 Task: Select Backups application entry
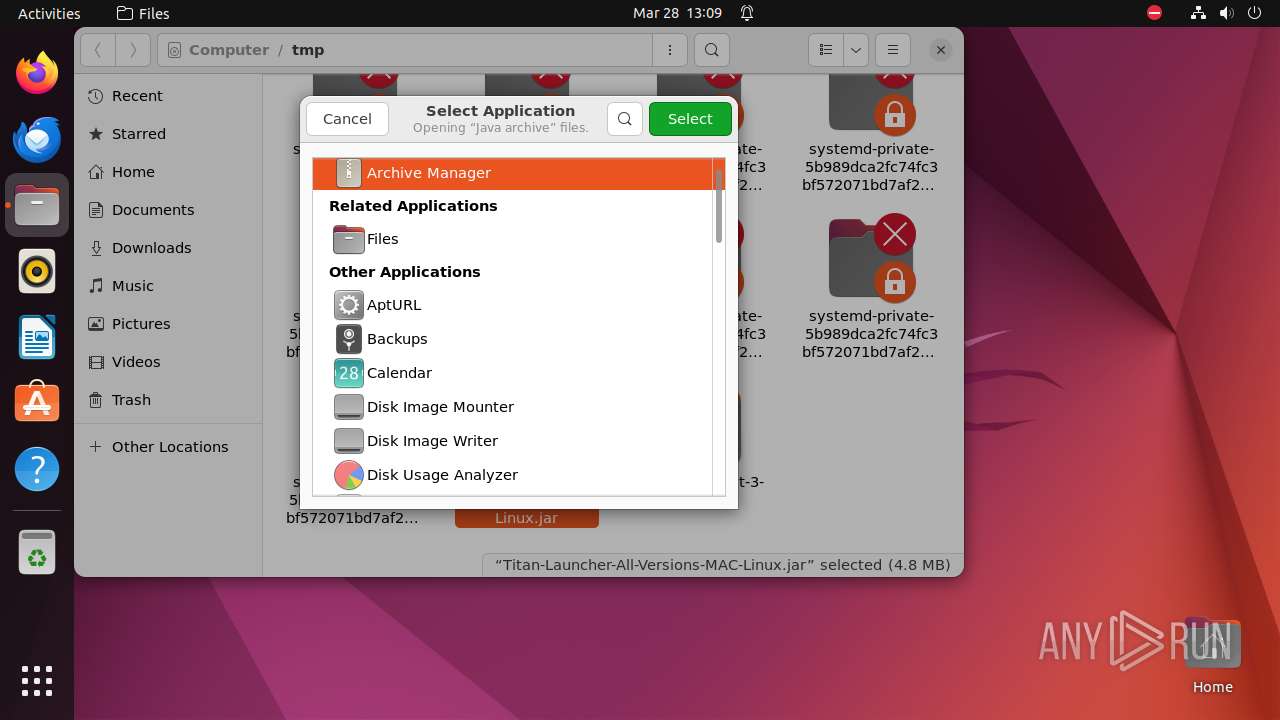tap(513, 339)
